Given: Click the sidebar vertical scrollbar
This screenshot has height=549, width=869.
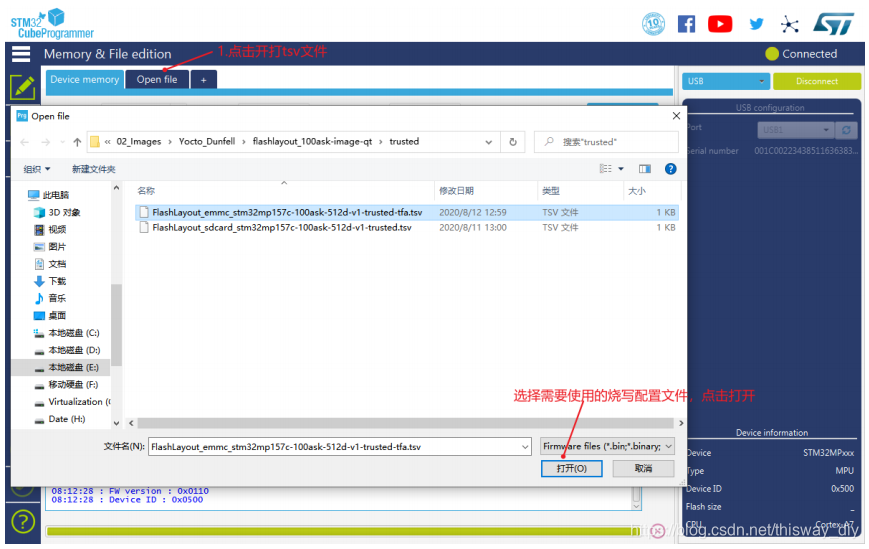Looking at the screenshot, I should [x=116, y=325].
